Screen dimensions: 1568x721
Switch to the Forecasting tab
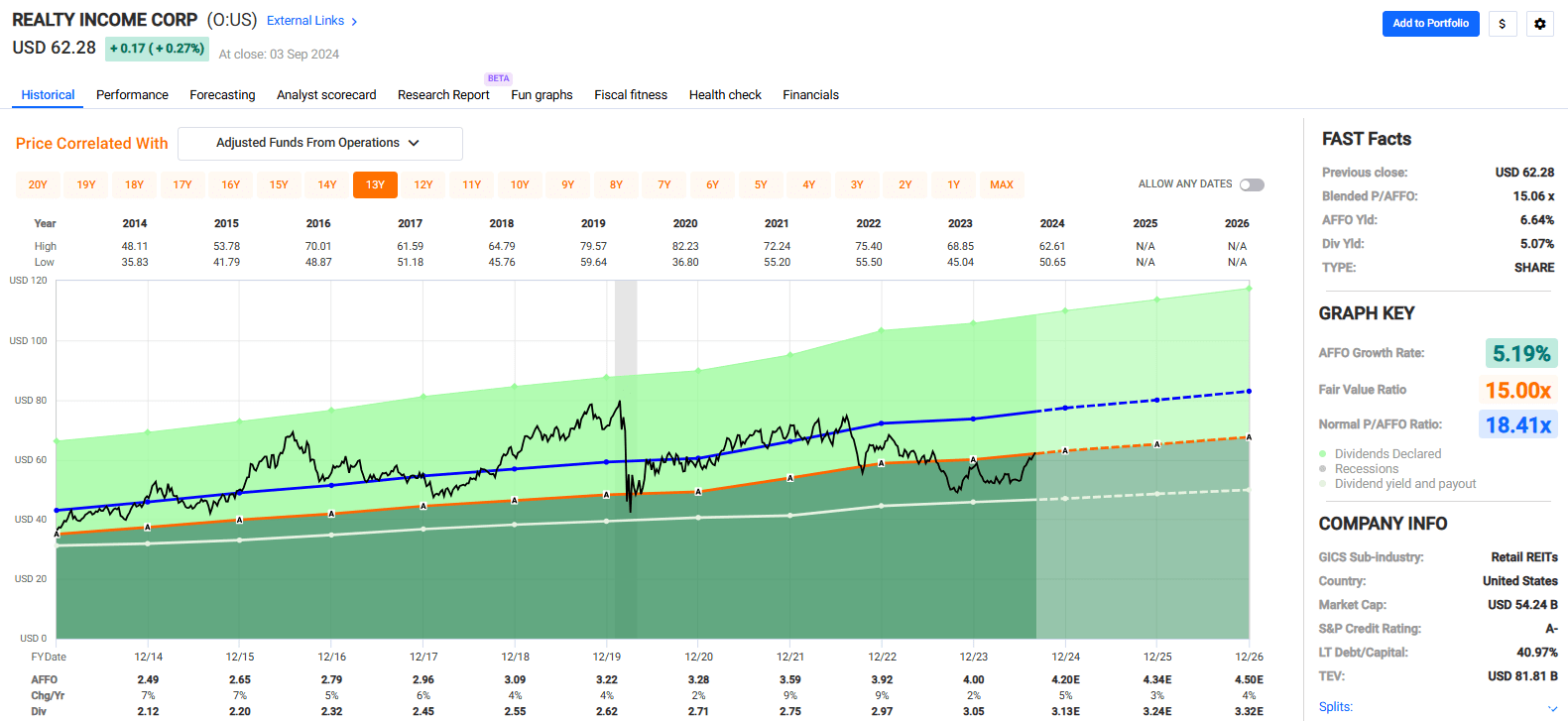(222, 95)
